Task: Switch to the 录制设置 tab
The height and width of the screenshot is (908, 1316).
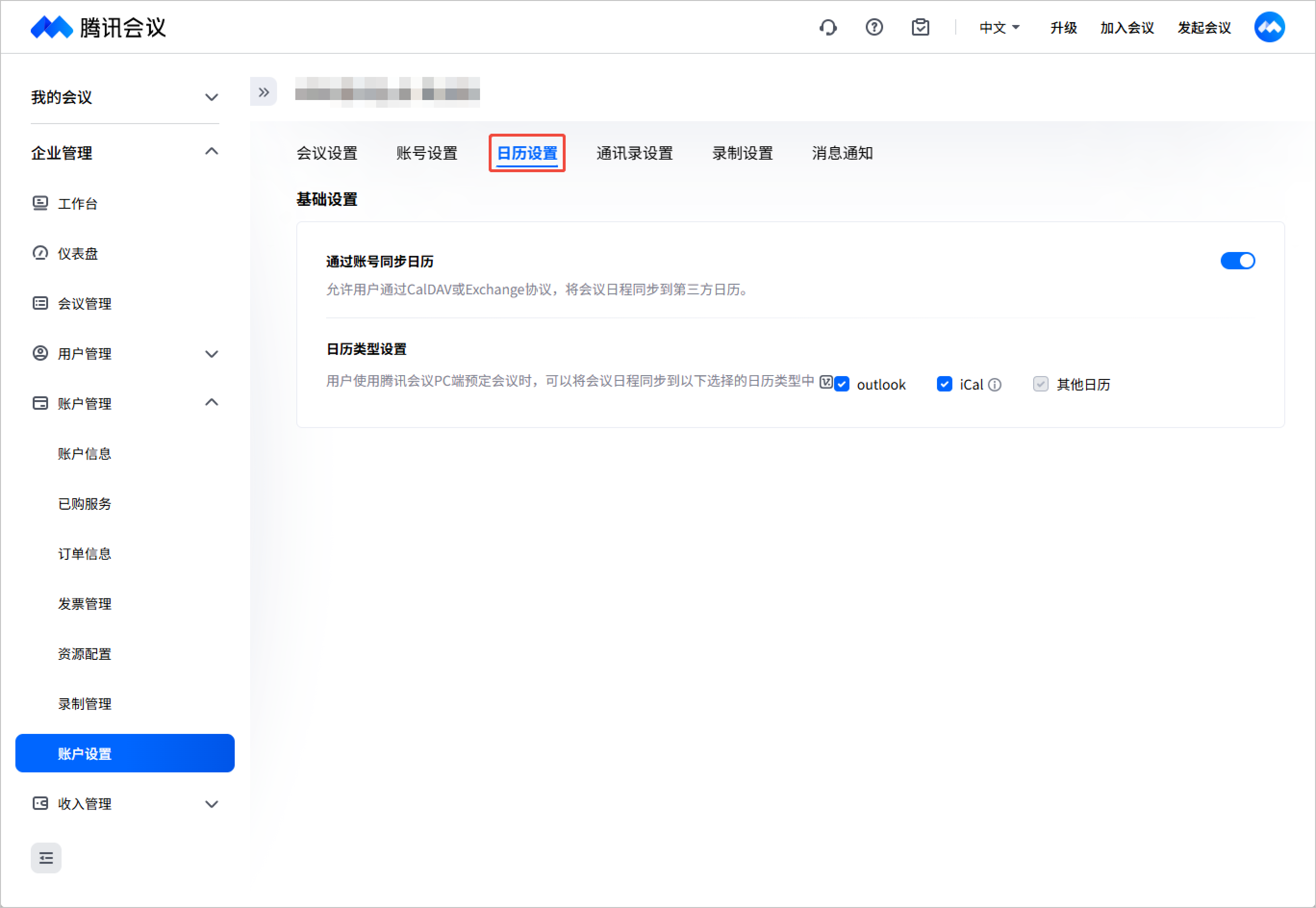Action: (743, 153)
